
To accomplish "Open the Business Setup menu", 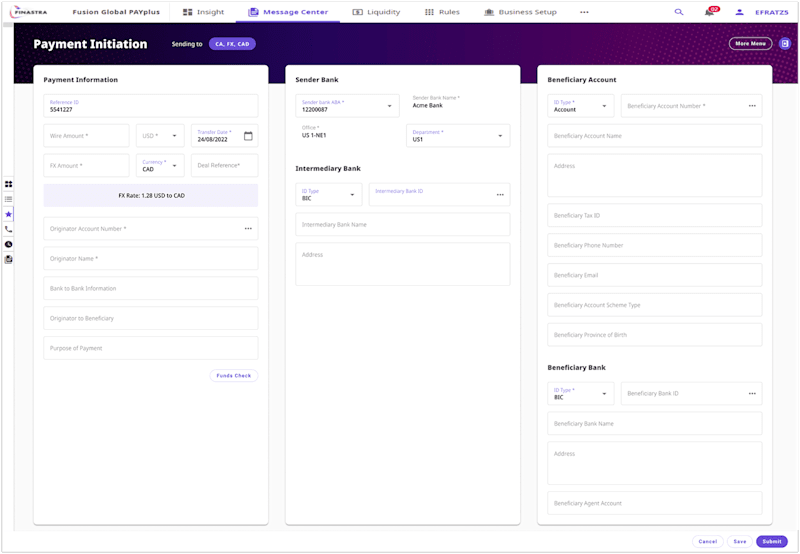I will (x=520, y=12).
